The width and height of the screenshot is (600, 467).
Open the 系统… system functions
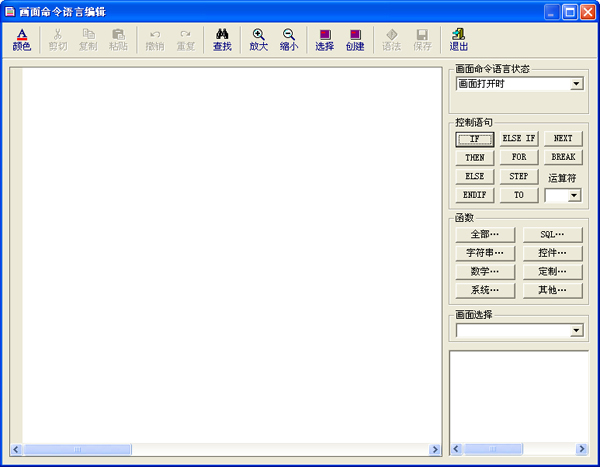coord(485,291)
